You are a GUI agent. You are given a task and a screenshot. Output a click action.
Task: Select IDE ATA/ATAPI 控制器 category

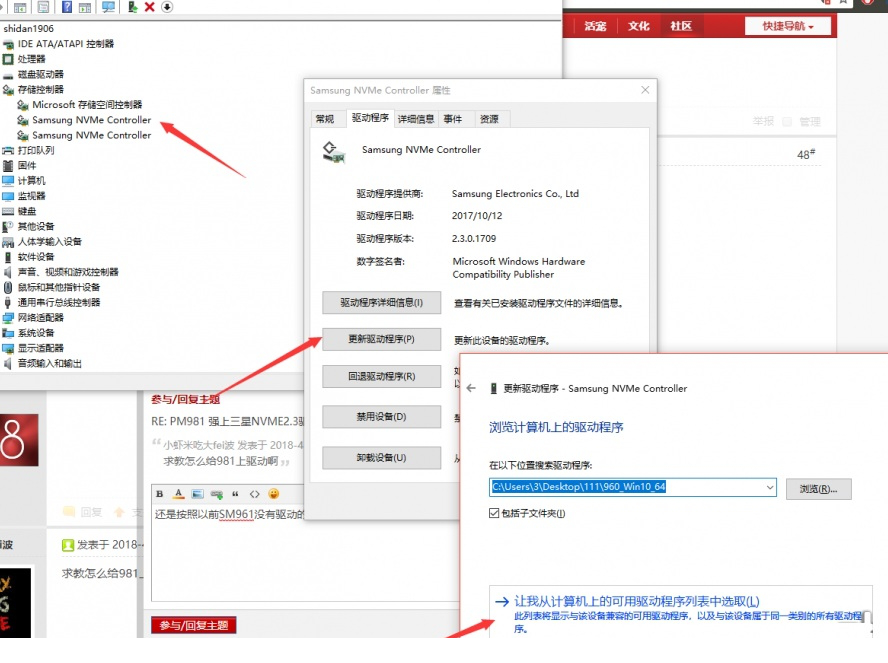click(x=65, y=44)
